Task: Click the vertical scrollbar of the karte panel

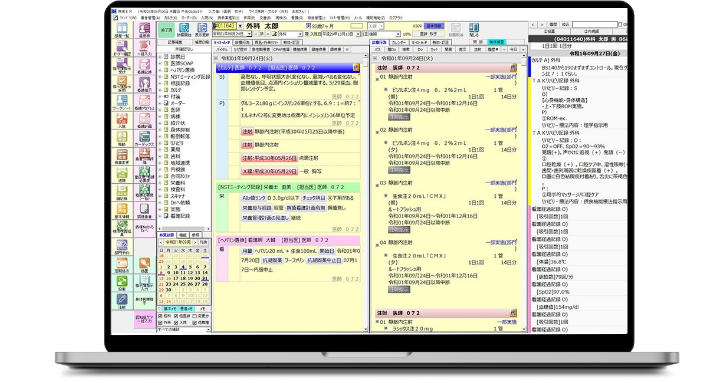Action: [x=365, y=193]
